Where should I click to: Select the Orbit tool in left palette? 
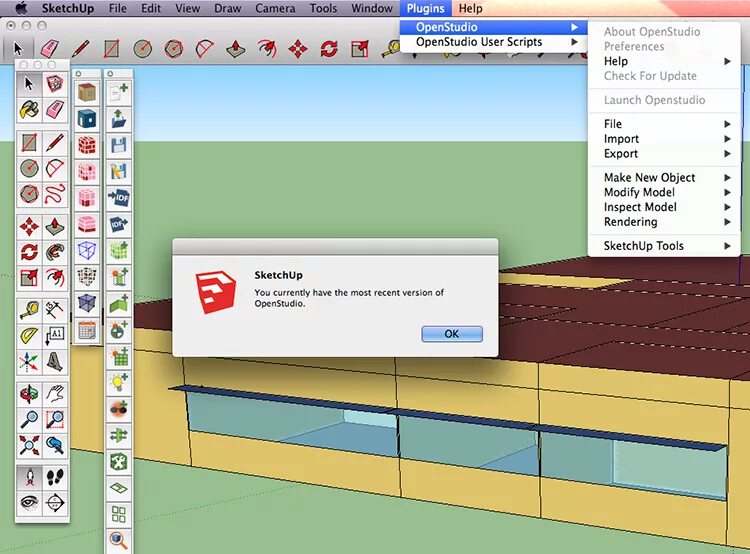[x=29, y=394]
